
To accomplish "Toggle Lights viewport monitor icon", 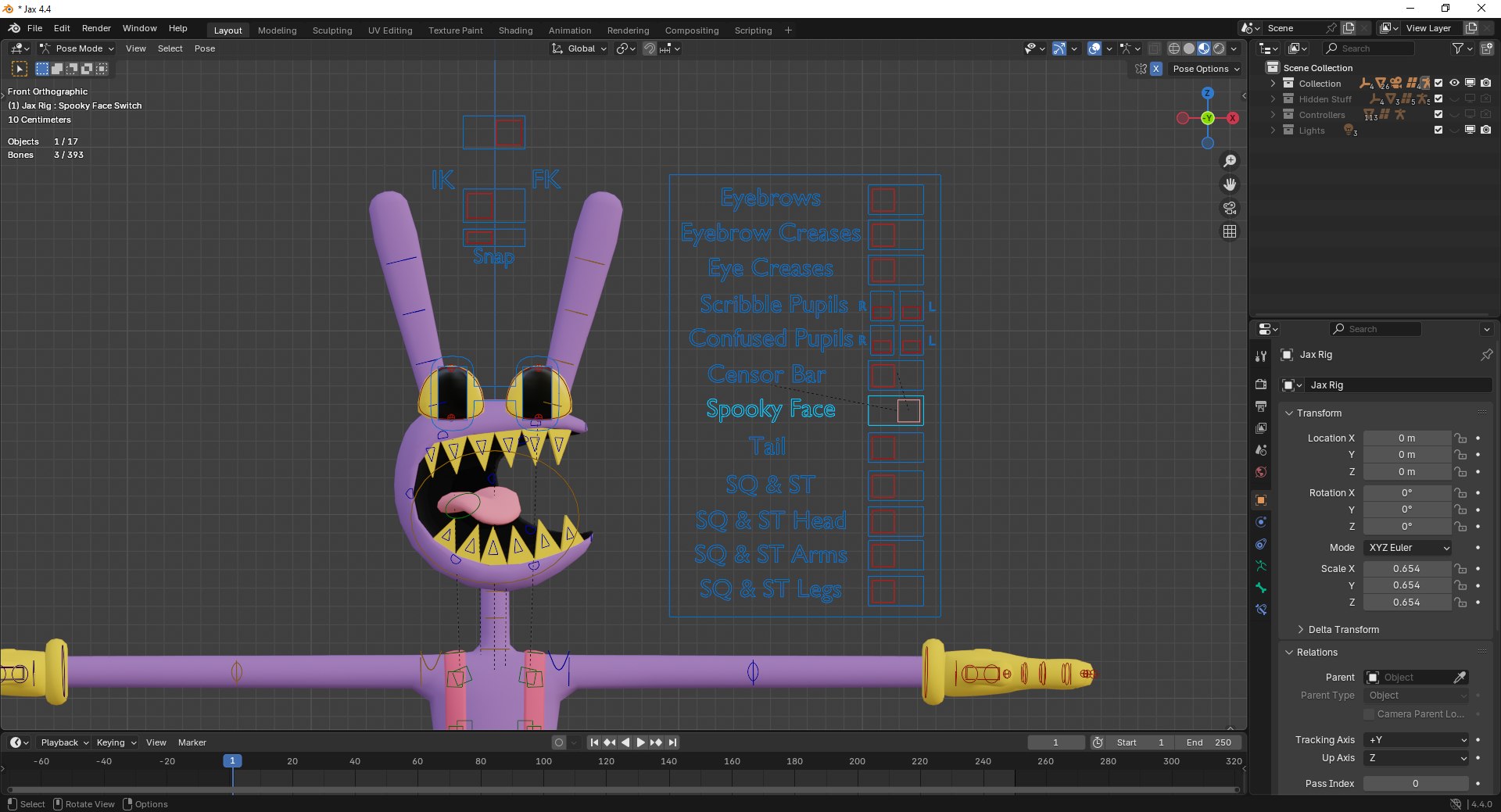I will pyautogui.click(x=1470, y=130).
